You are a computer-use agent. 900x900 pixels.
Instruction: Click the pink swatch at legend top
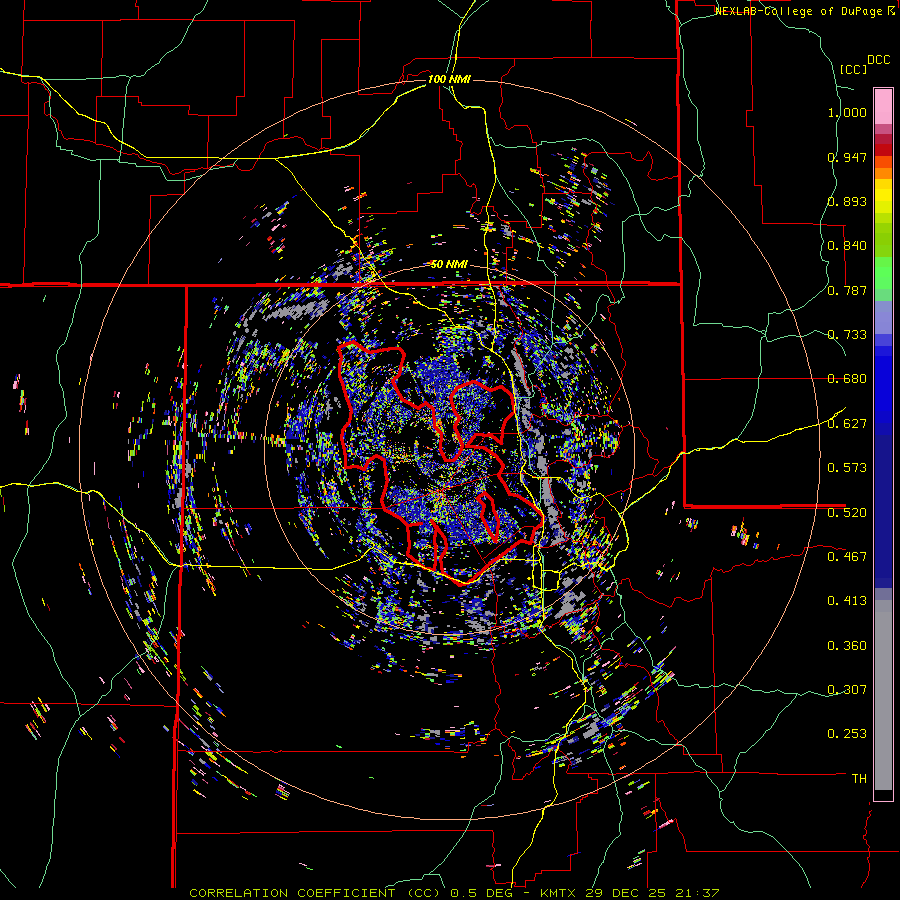pos(883,106)
